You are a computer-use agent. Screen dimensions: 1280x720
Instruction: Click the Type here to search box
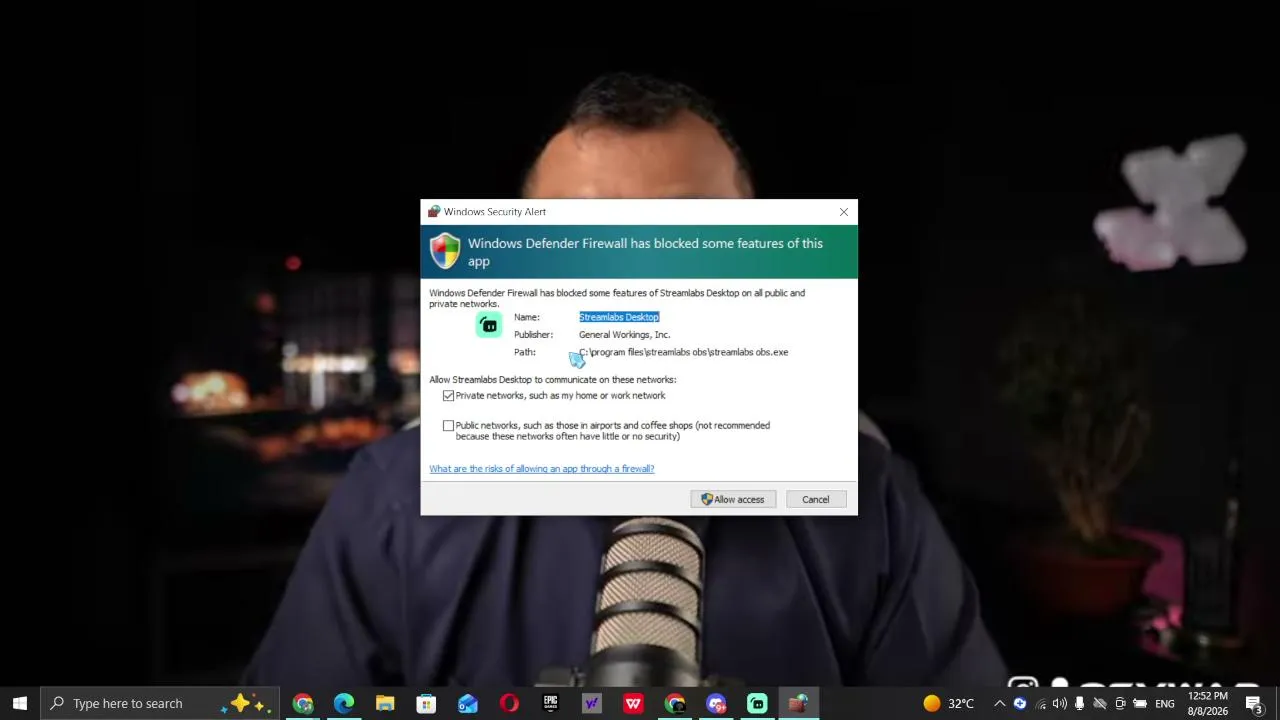160,703
